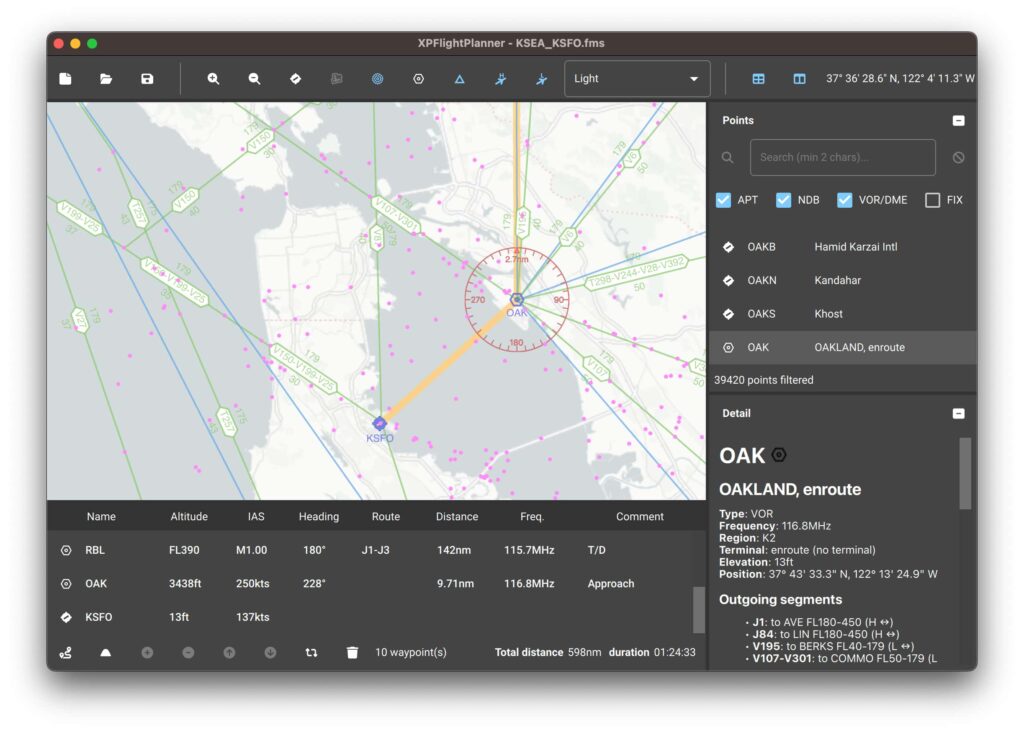Save the flight plan with disk icon
The width and height of the screenshot is (1024, 733).
coord(147,79)
